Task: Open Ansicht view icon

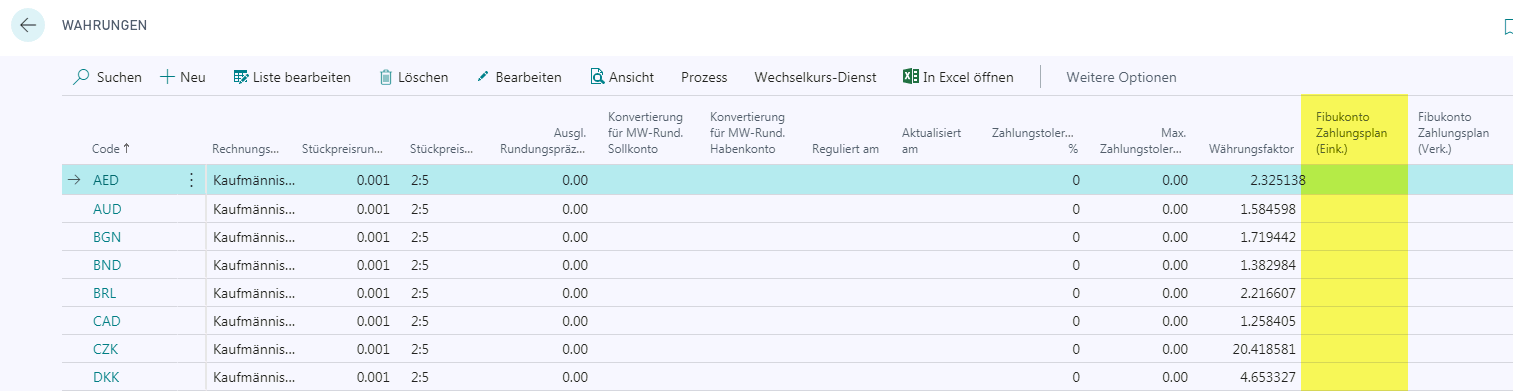Action: pyautogui.click(x=597, y=77)
